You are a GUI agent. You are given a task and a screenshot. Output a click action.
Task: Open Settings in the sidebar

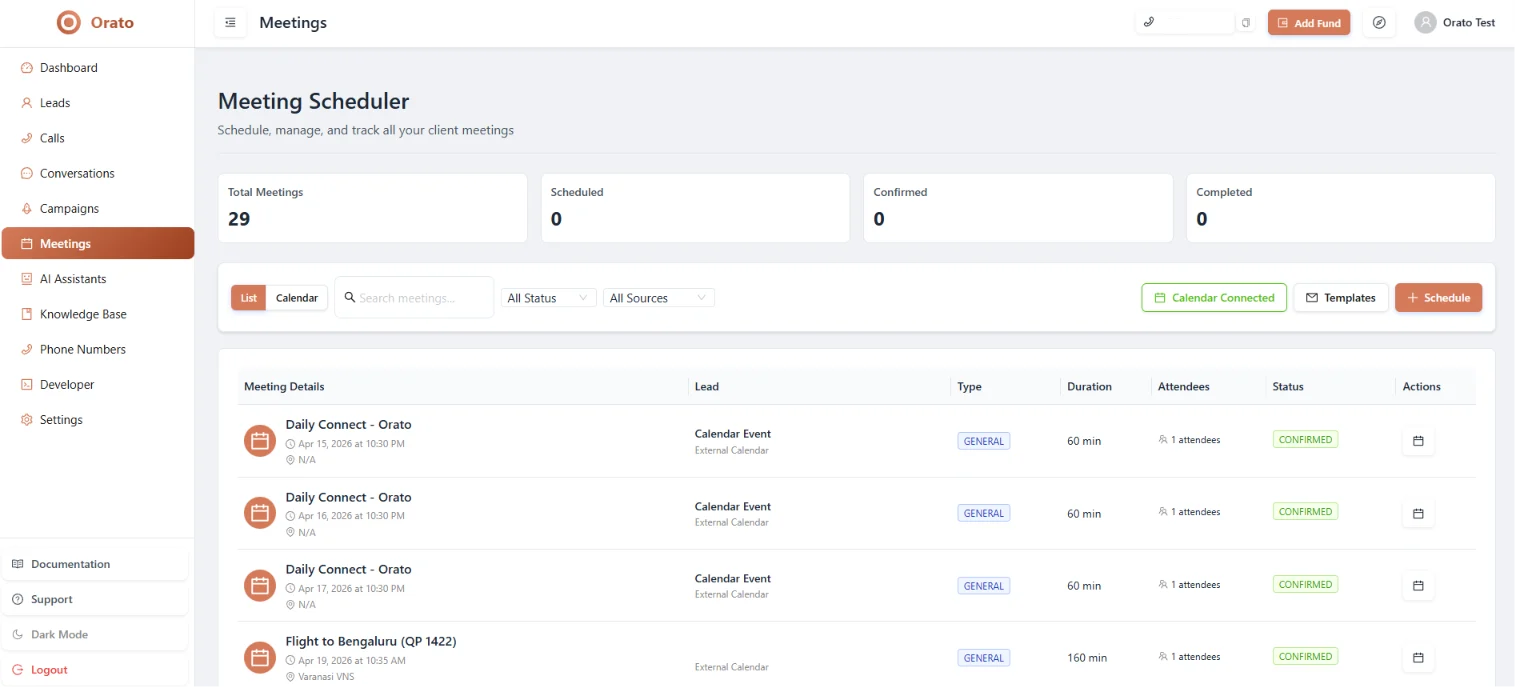pos(97,420)
